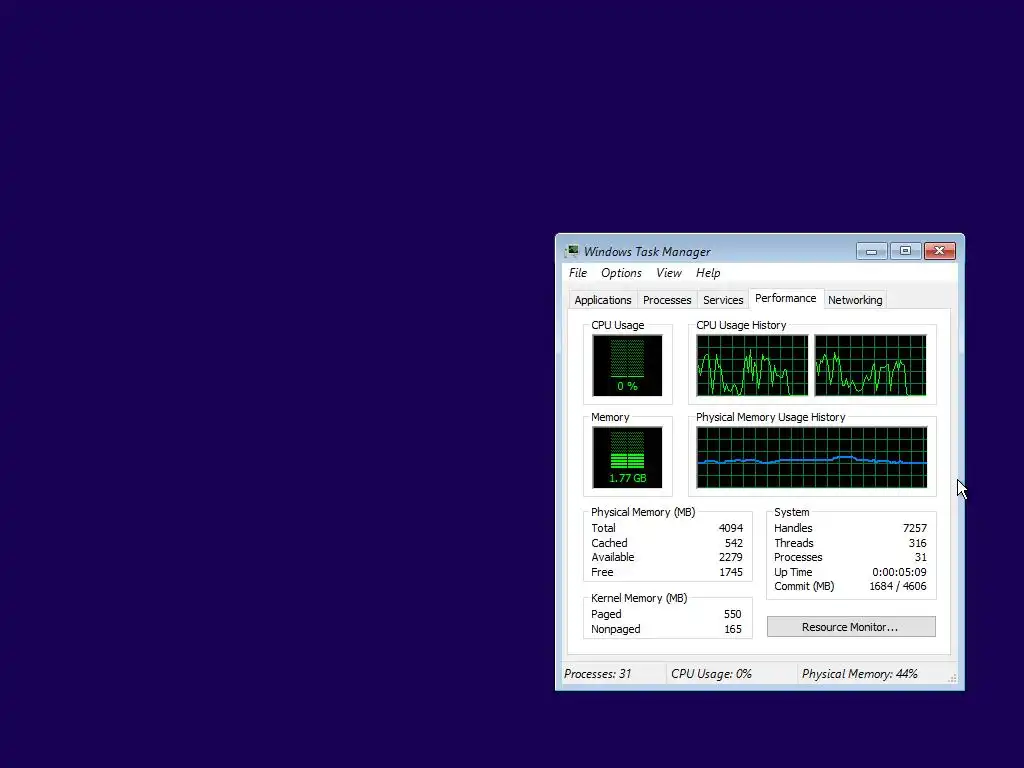Click the Task Manager title bar icon
1024x768 pixels.
coord(572,251)
